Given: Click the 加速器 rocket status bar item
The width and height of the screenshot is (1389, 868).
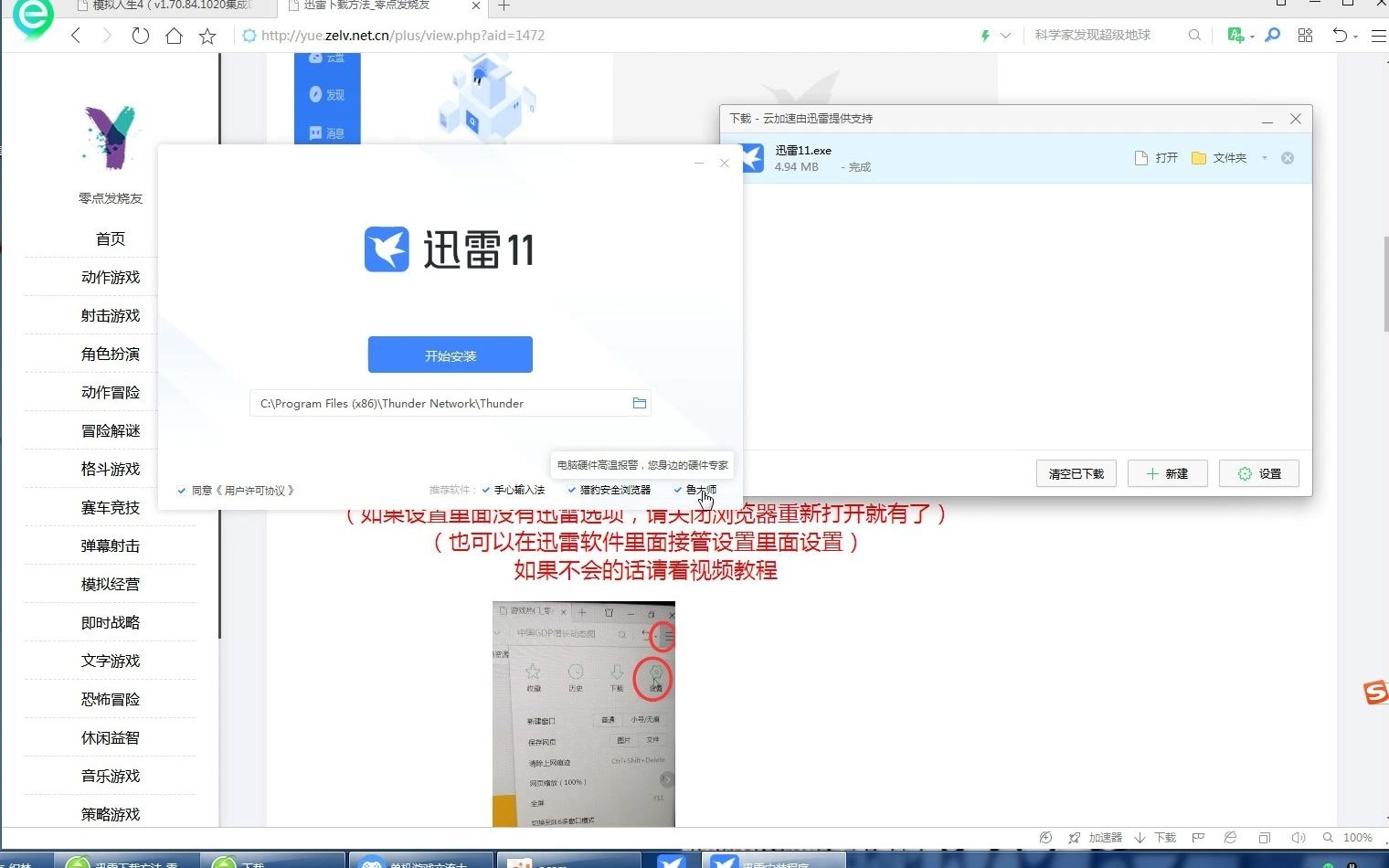Looking at the screenshot, I should [1095, 837].
